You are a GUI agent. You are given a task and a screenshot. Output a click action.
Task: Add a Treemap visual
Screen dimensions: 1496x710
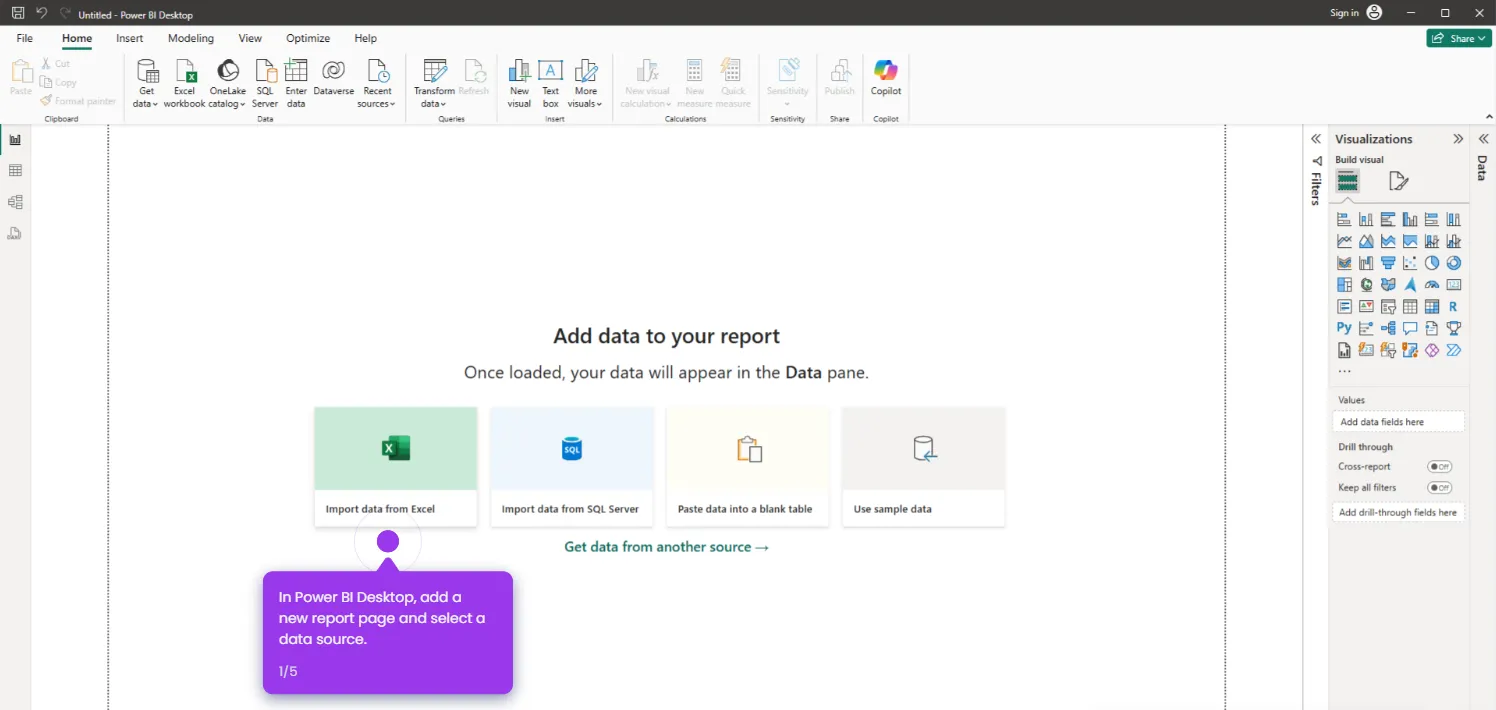point(1344,285)
